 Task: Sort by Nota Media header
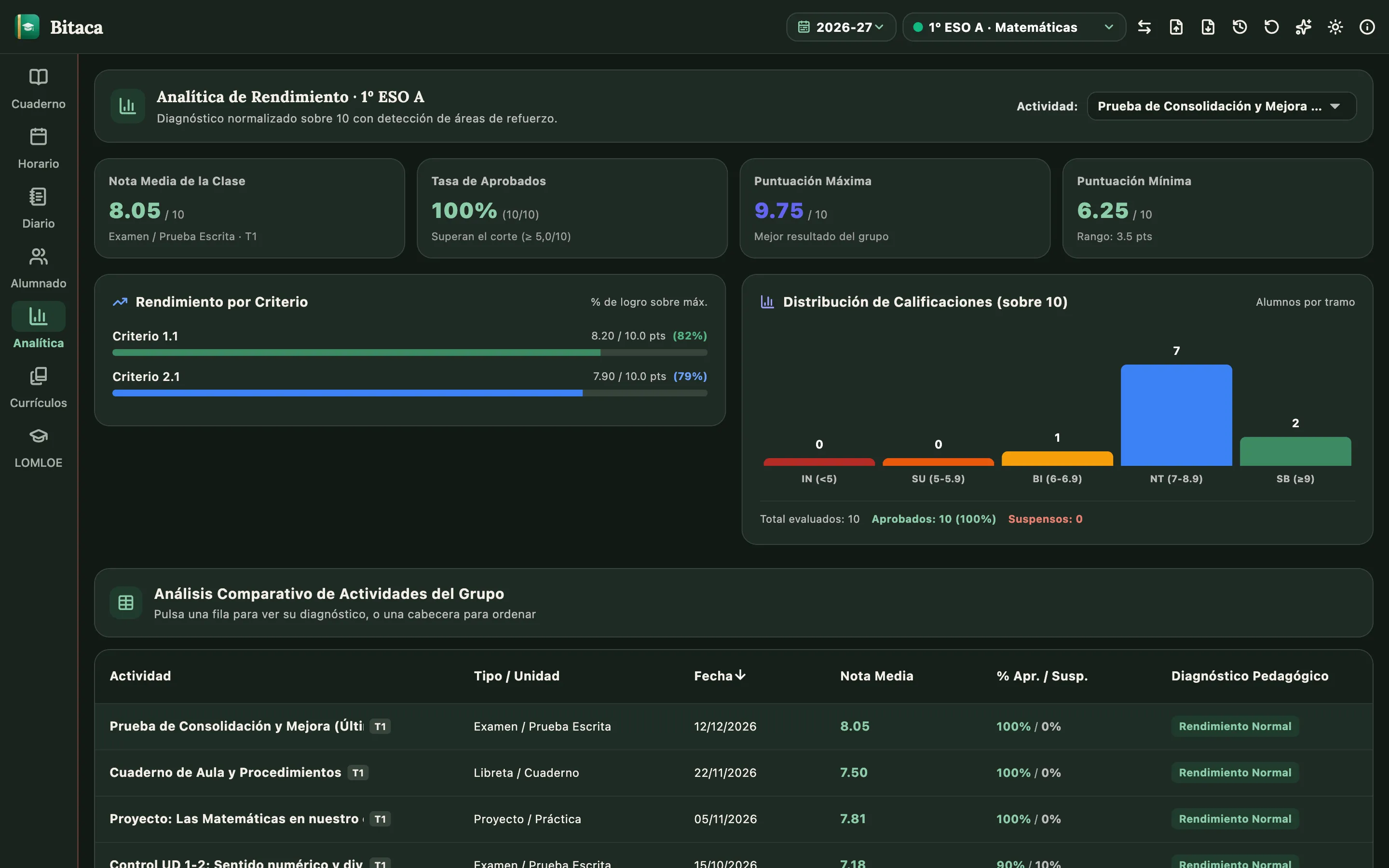click(876, 676)
